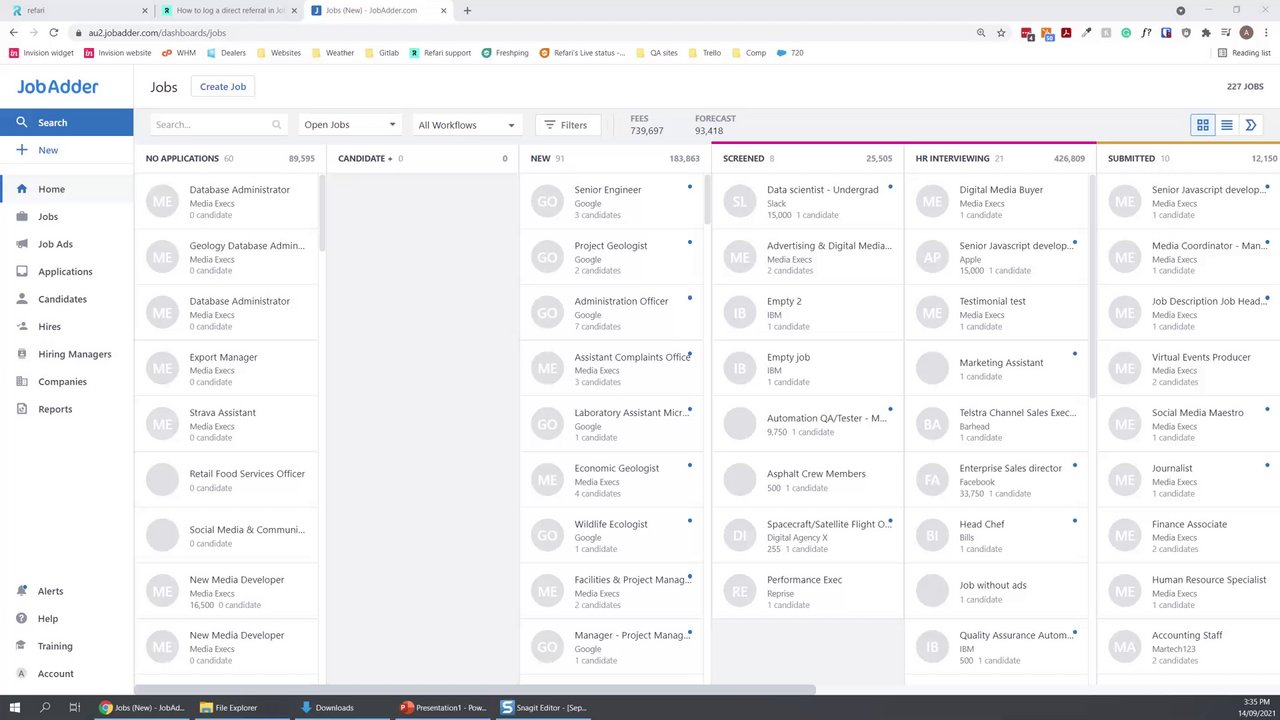
Task: Open the Invision widget bookmark
Action: (x=41, y=53)
